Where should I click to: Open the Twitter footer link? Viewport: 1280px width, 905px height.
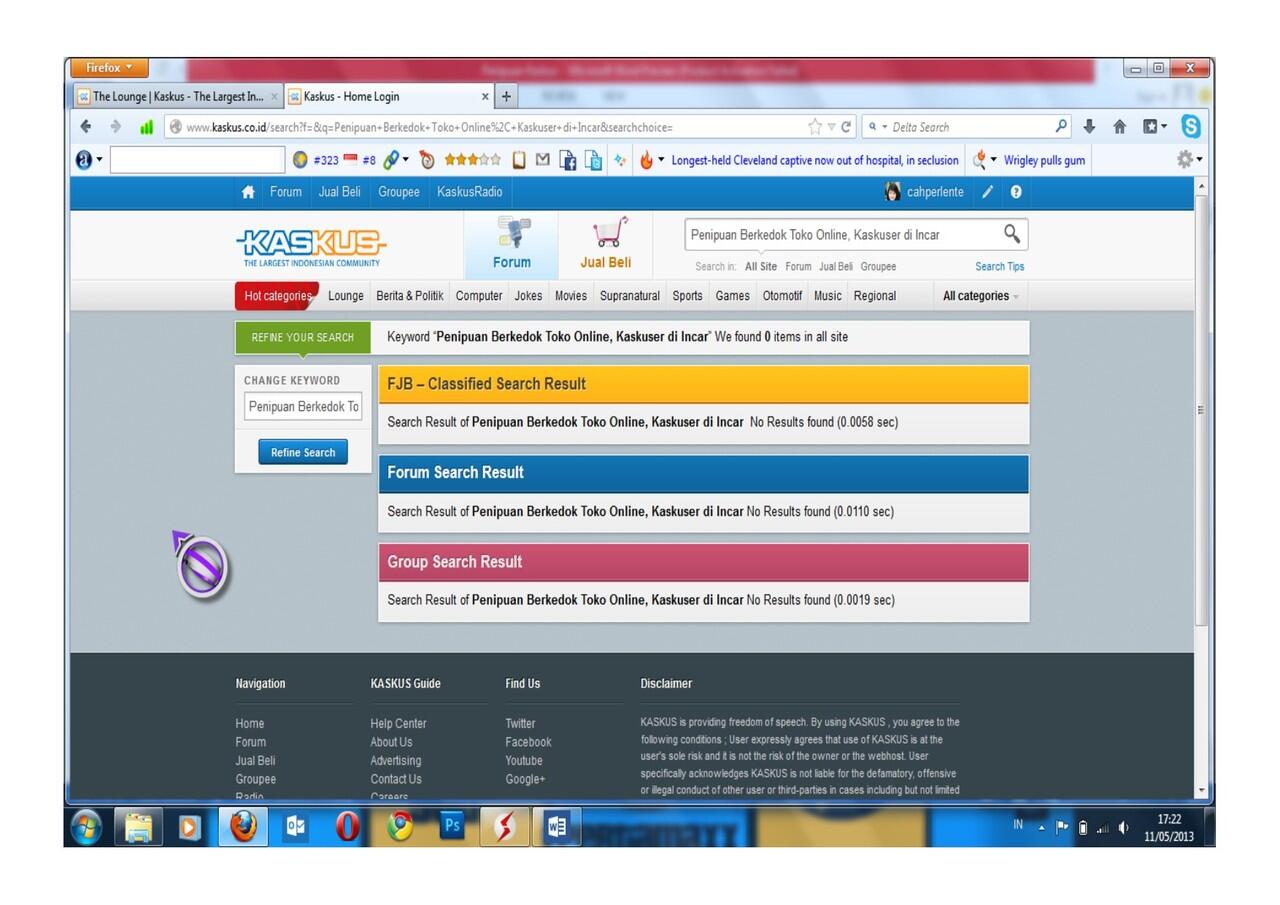(x=520, y=724)
